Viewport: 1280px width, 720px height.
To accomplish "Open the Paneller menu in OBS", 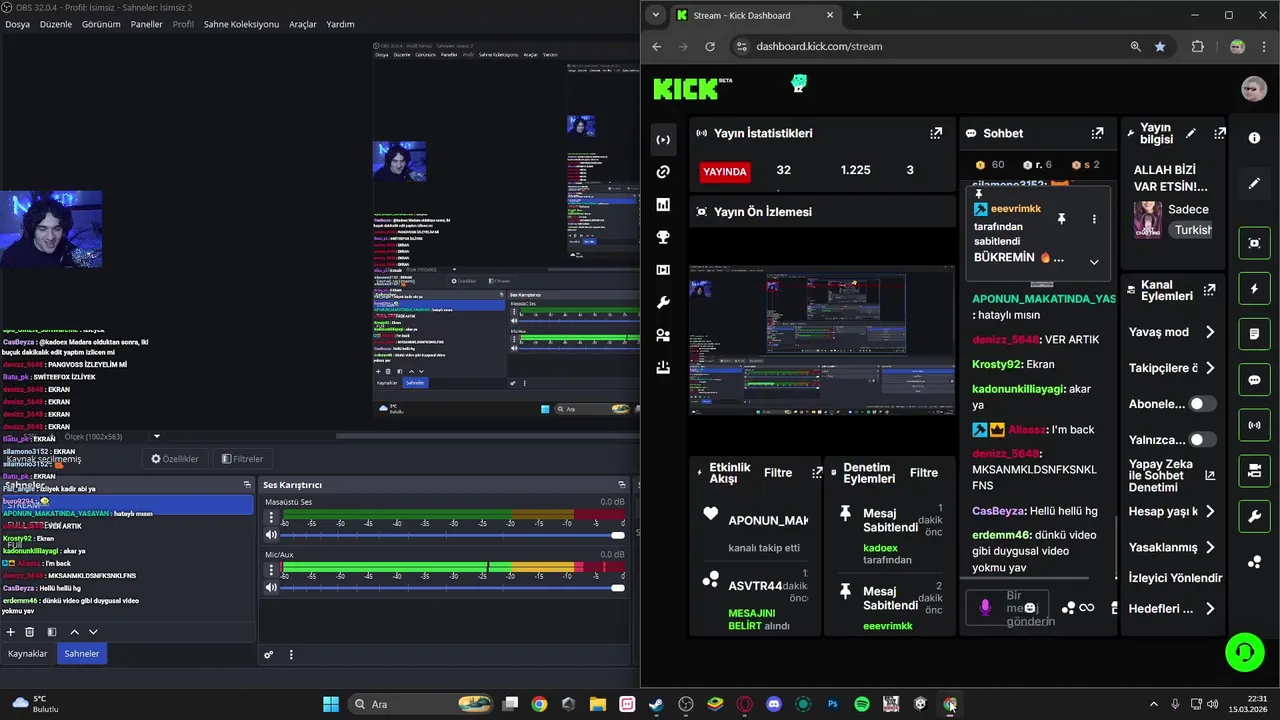I will [146, 24].
